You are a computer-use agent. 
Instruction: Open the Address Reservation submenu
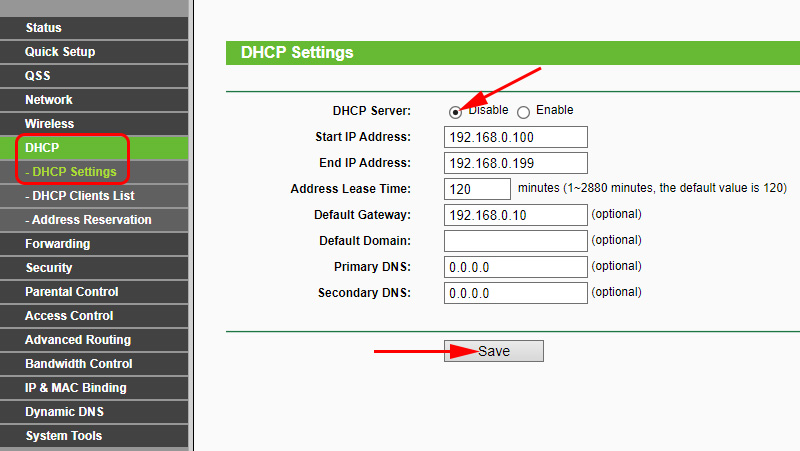pos(91,220)
